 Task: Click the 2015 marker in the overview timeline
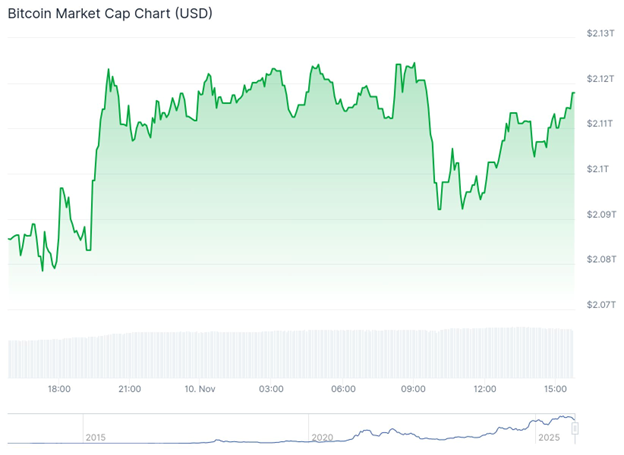coord(96,438)
